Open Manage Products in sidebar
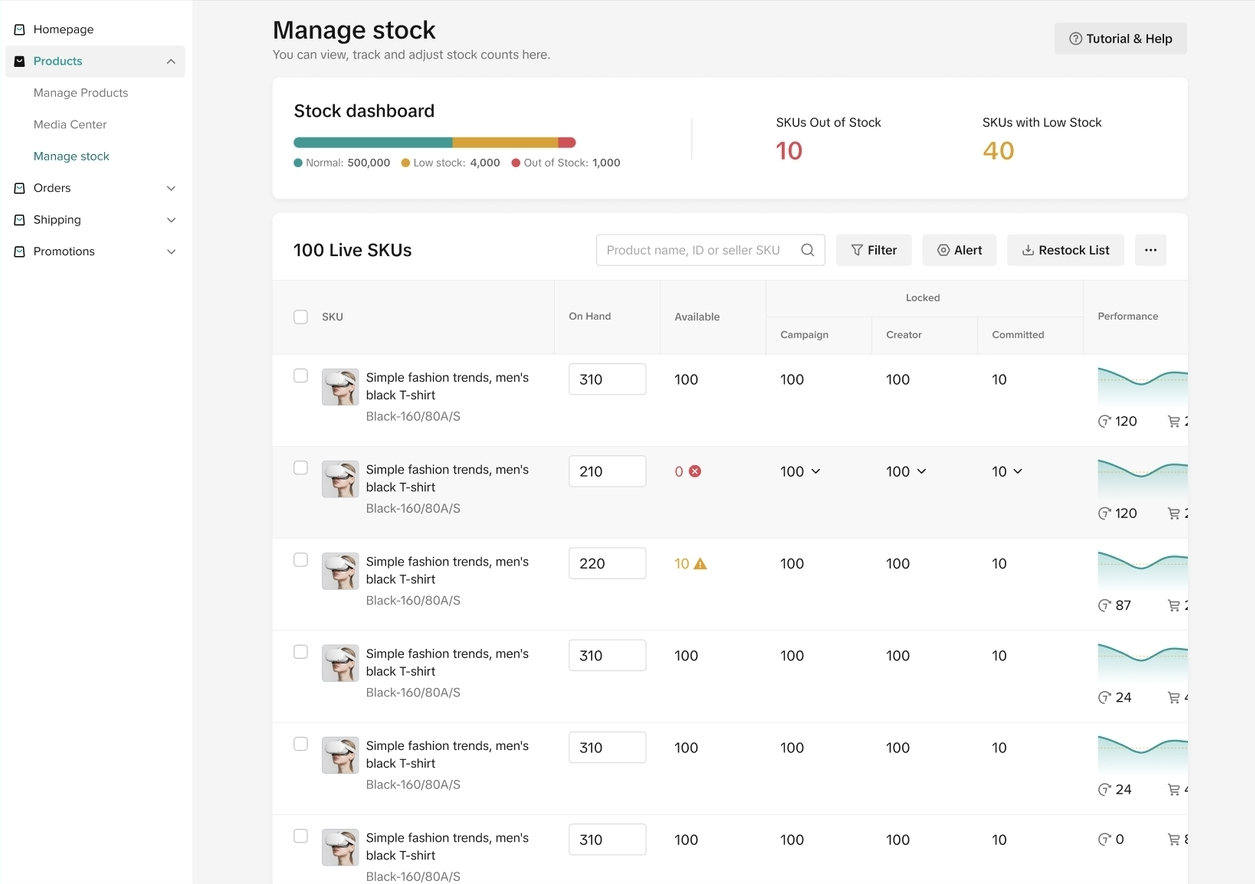The width and height of the screenshot is (1255, 884). 81,93
